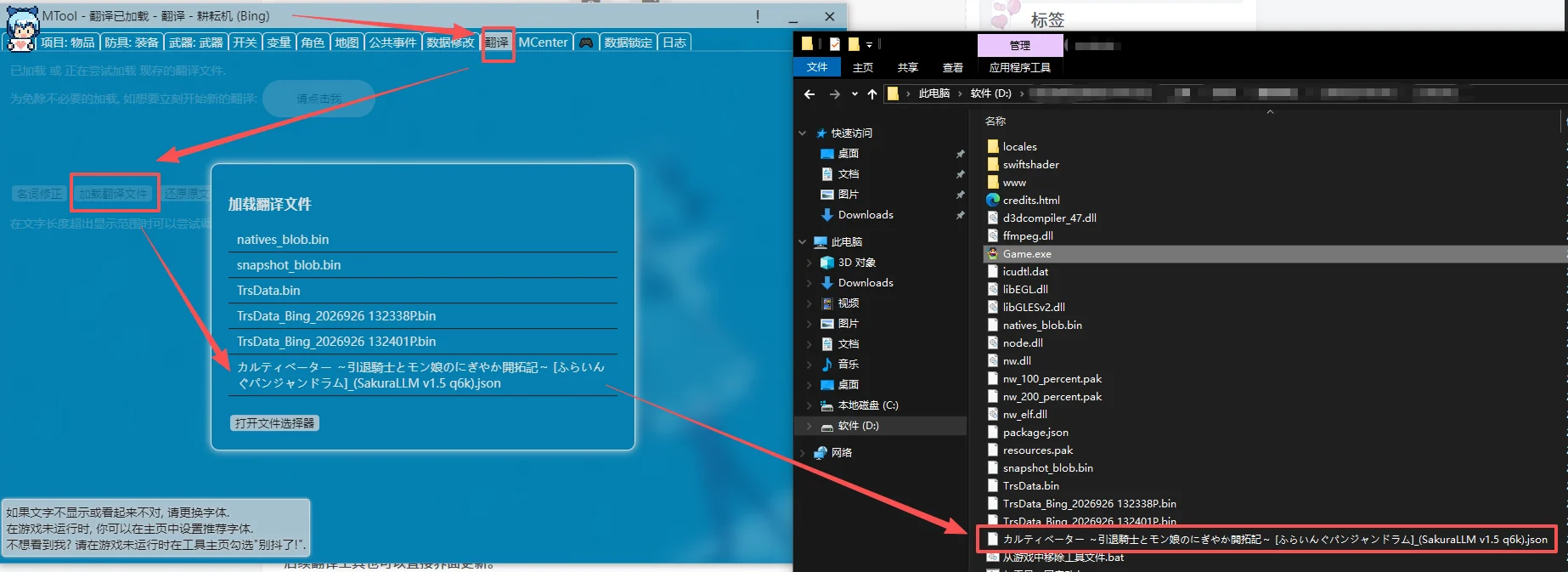The width and height of the screenshot is (1568, 572).
Task: Click the exclamation mark icon in MTool title bar
Action: click(x=758, y=16)
